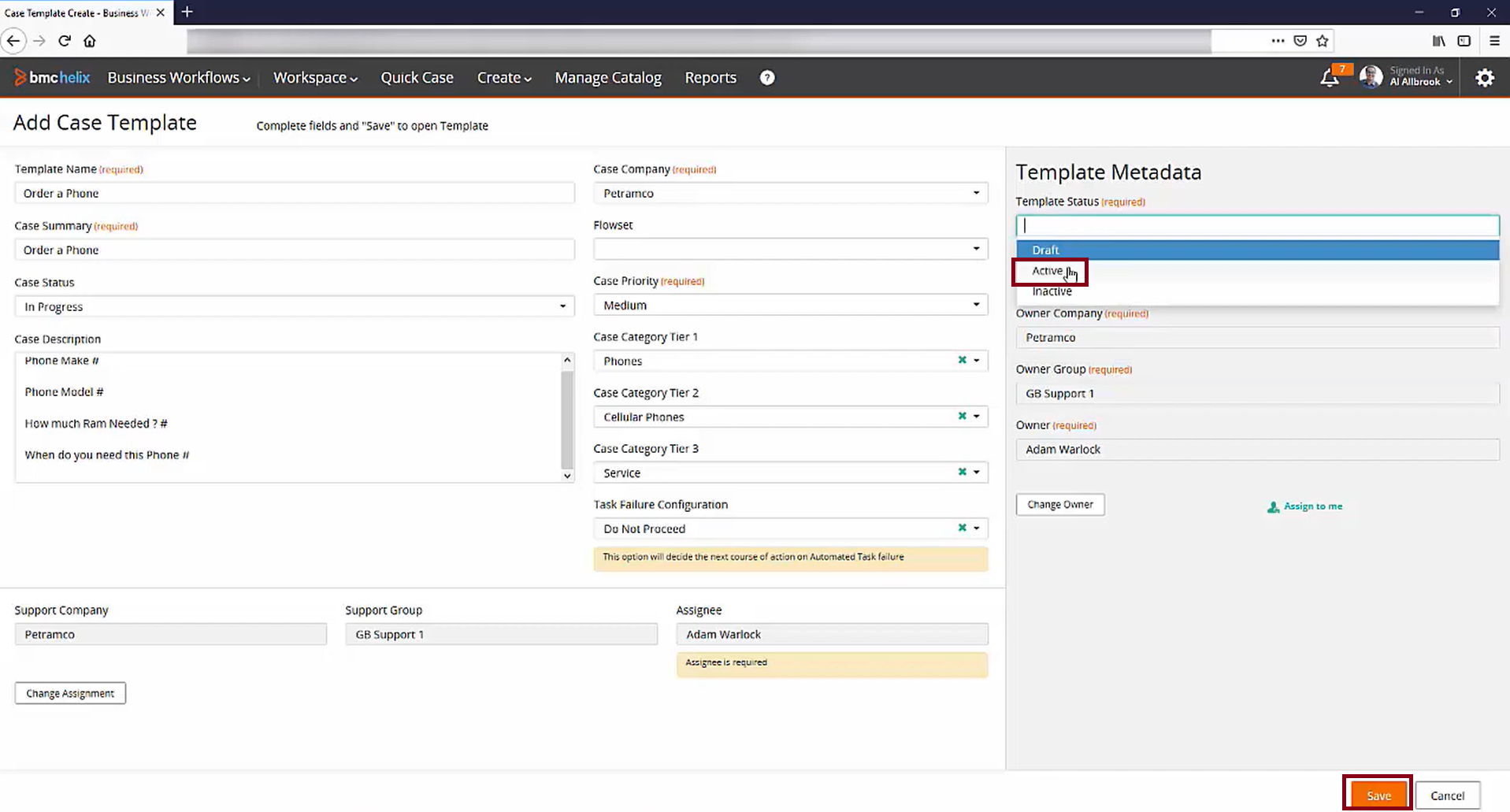Clear the Case Category Tier 1 value
Screen dimensions: 1510x812
coord(962,360)
